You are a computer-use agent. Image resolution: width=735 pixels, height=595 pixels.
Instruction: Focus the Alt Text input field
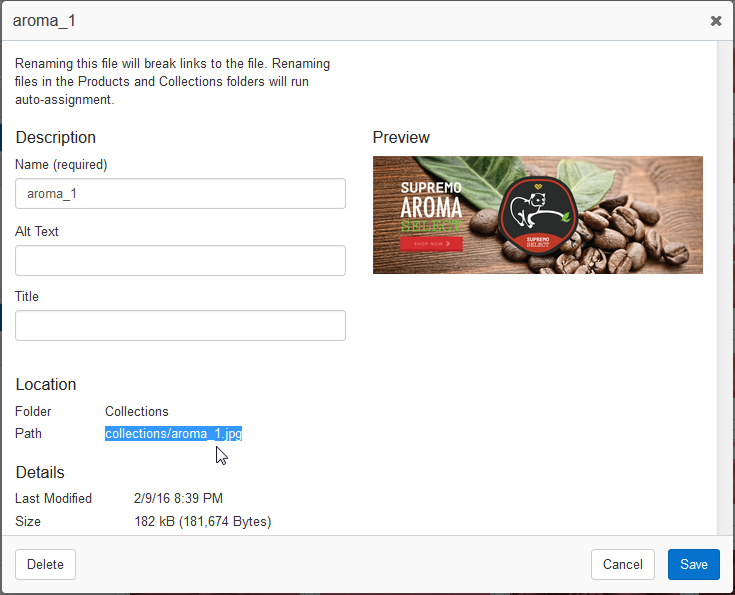tap(180, 260)
